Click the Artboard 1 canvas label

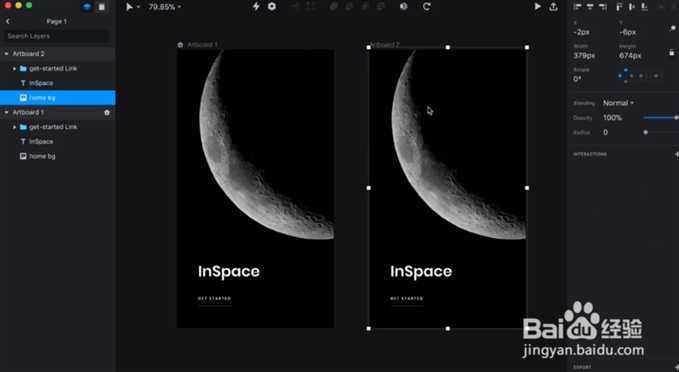click(202, 45)
